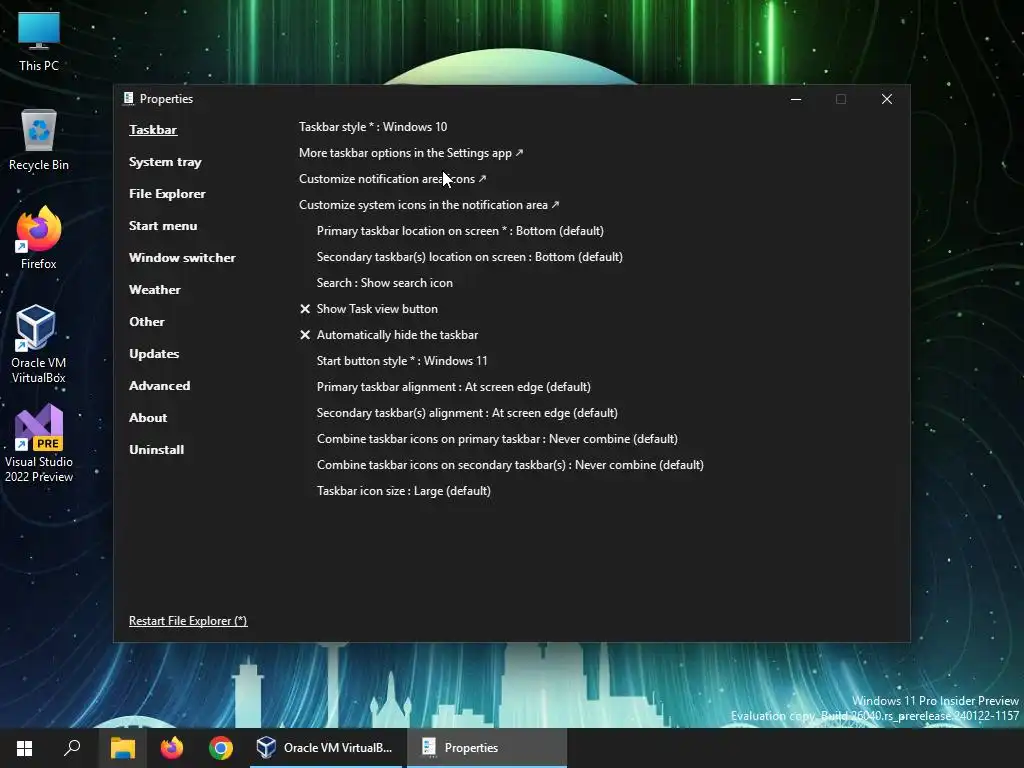Open the System tray section

165,162
